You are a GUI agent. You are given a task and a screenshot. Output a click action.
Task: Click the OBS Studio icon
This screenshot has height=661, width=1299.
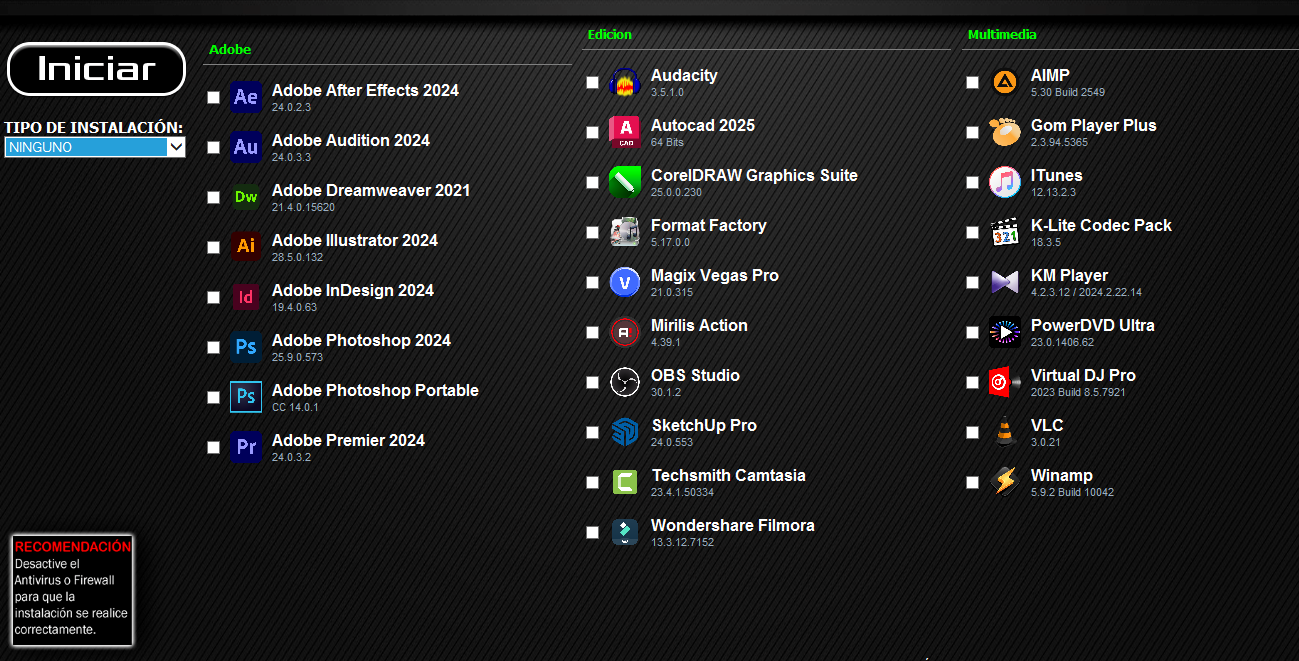pyautogui.click(x=625, y=382)
